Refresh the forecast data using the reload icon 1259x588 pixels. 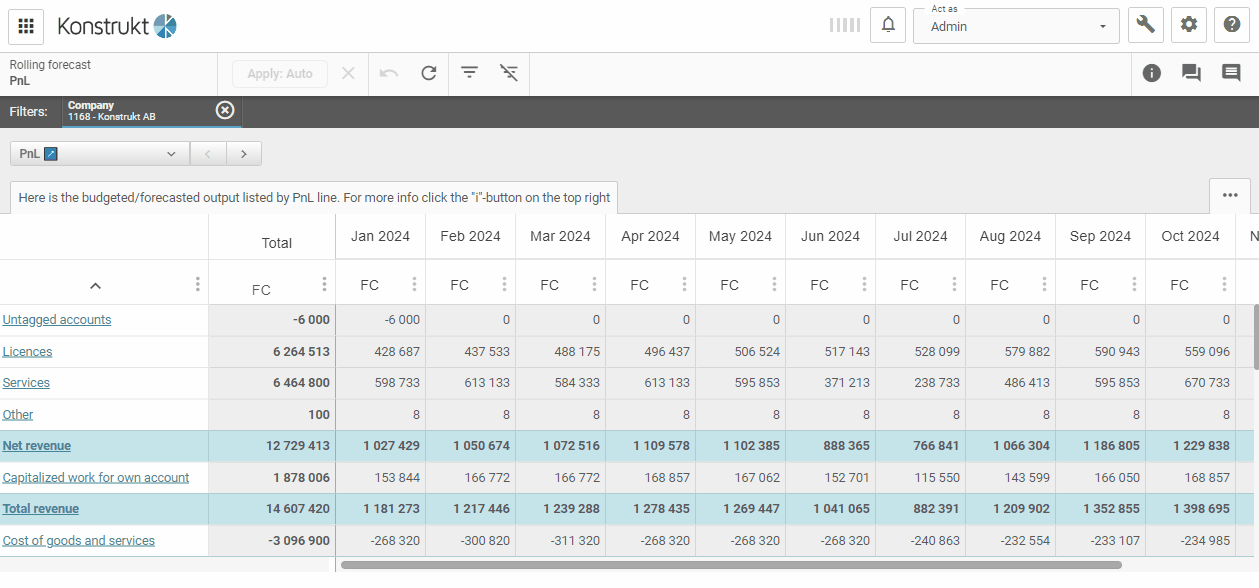429,73
